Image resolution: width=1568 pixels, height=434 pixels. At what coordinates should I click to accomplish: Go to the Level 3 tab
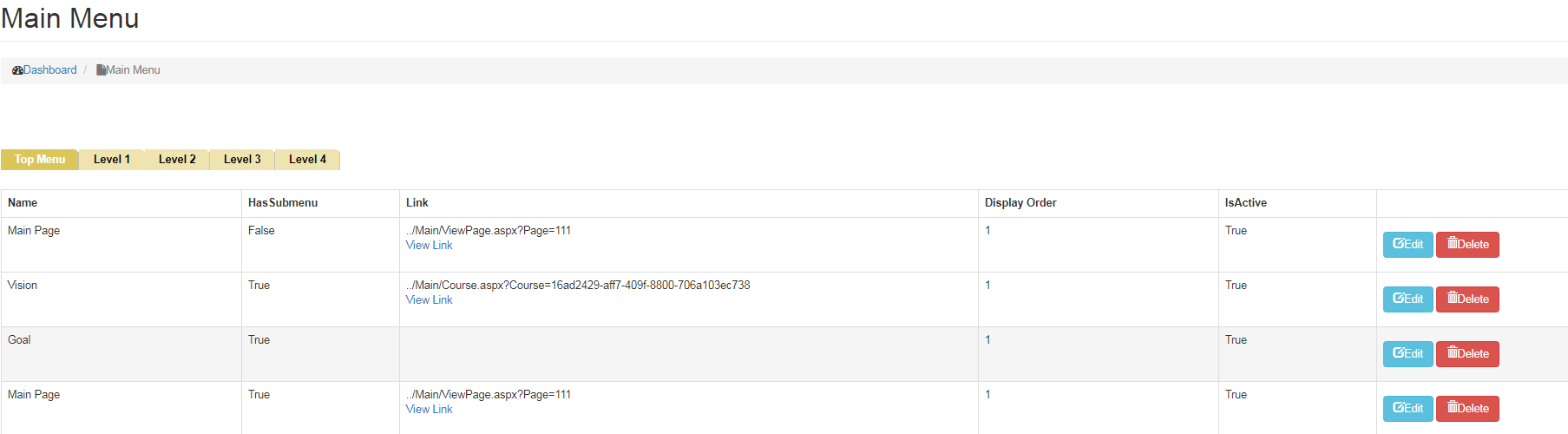pyautogui.click(x=242, y=160)
